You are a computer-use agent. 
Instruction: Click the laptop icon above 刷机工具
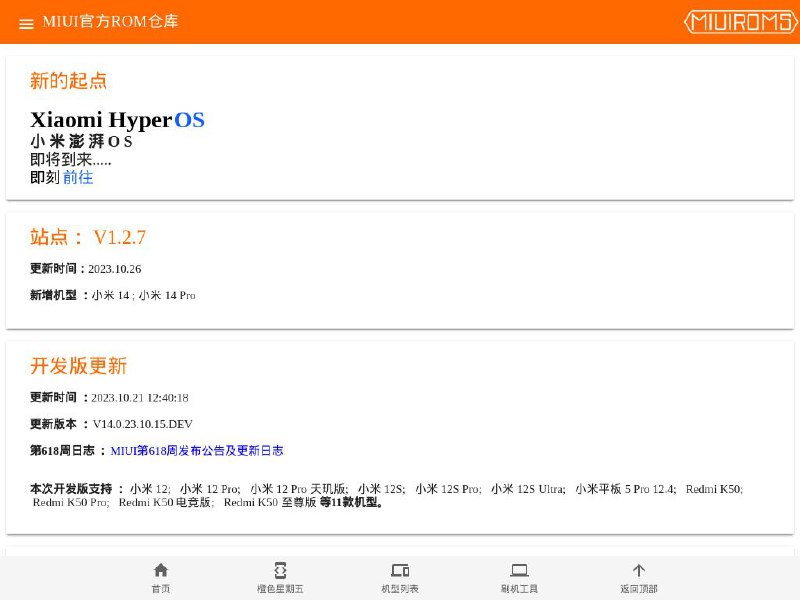(518, 568)
